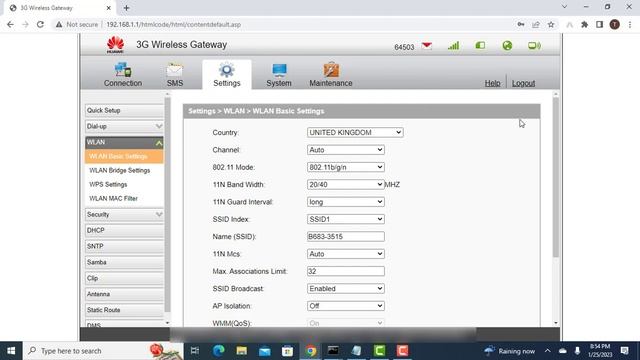This screenshot has height=360, width=640.
Task: Click the browser Back arrow
Action: 10,24
